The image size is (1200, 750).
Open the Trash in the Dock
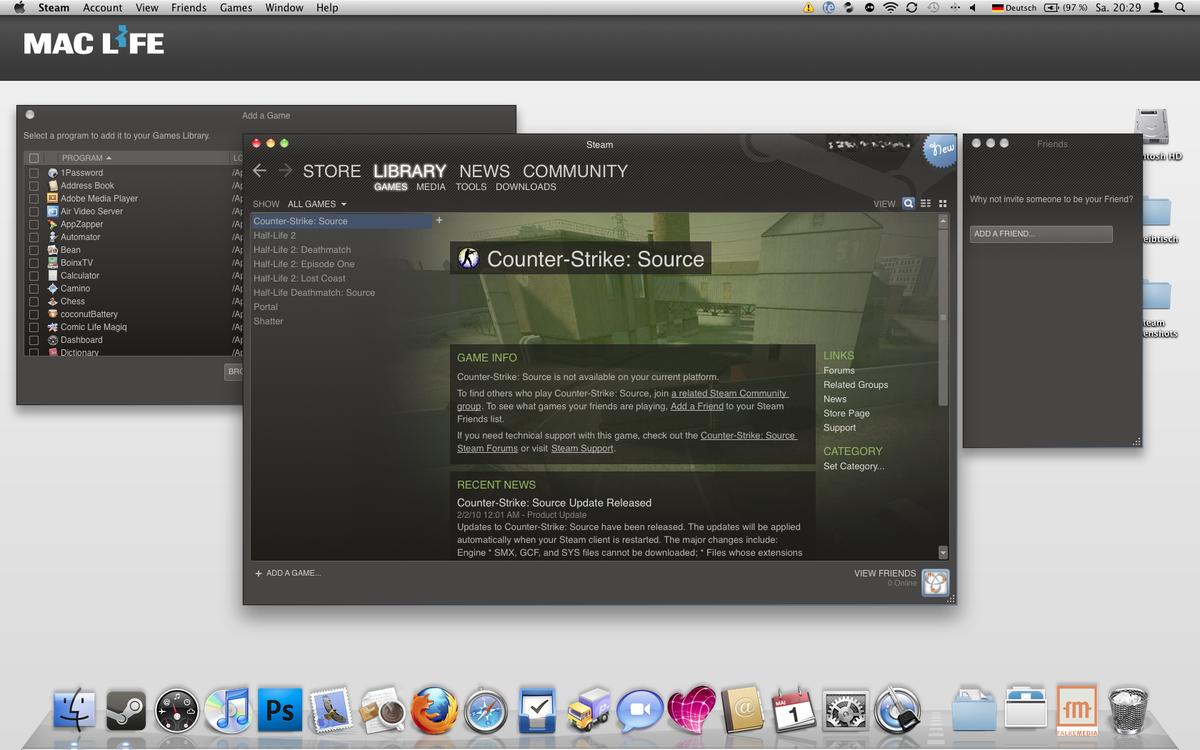[x=1128, y=711]
